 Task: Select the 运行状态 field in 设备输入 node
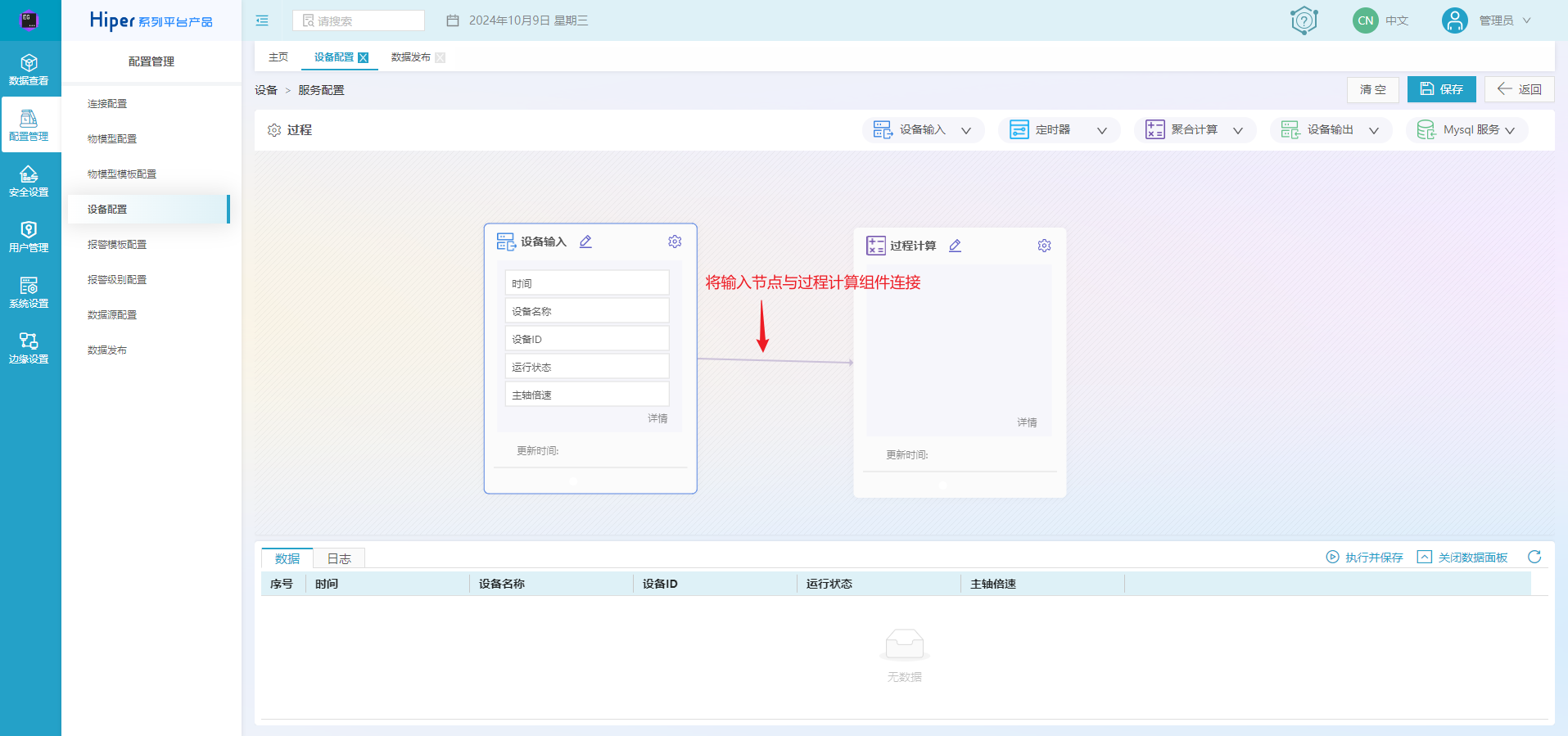click(x=587, y=367)
